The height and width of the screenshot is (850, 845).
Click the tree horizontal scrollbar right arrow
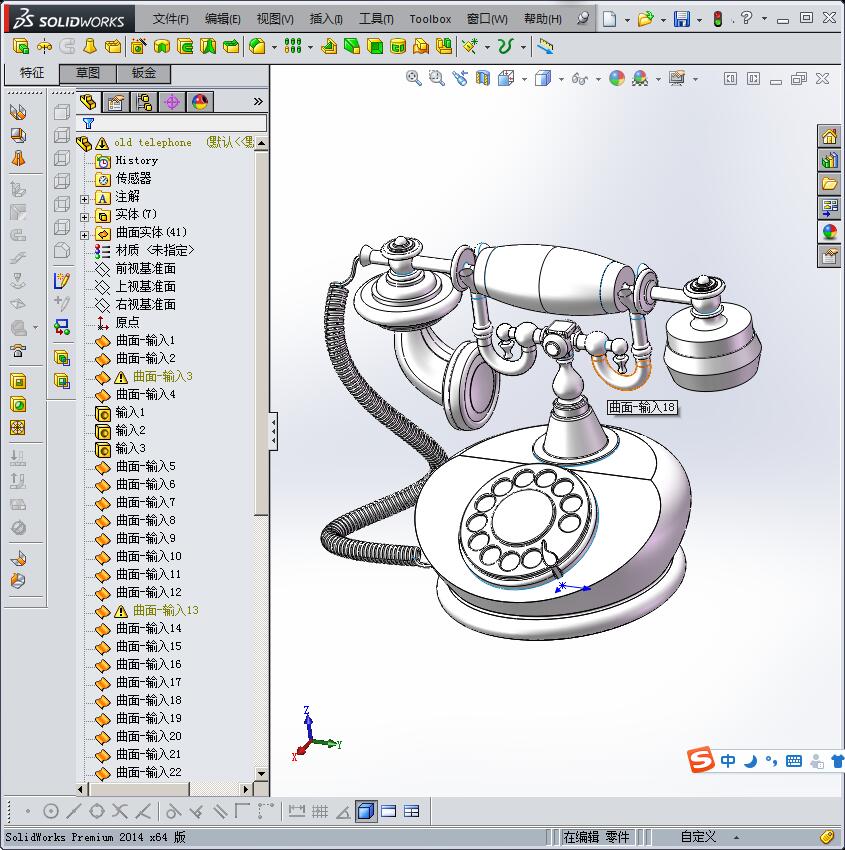246,789
